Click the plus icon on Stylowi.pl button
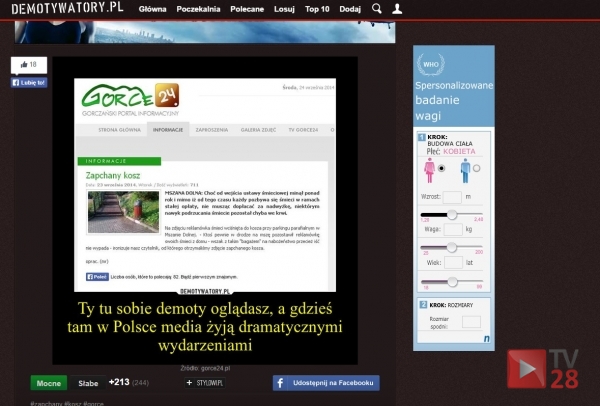This screenshot has width=600, height=406. 189,383
